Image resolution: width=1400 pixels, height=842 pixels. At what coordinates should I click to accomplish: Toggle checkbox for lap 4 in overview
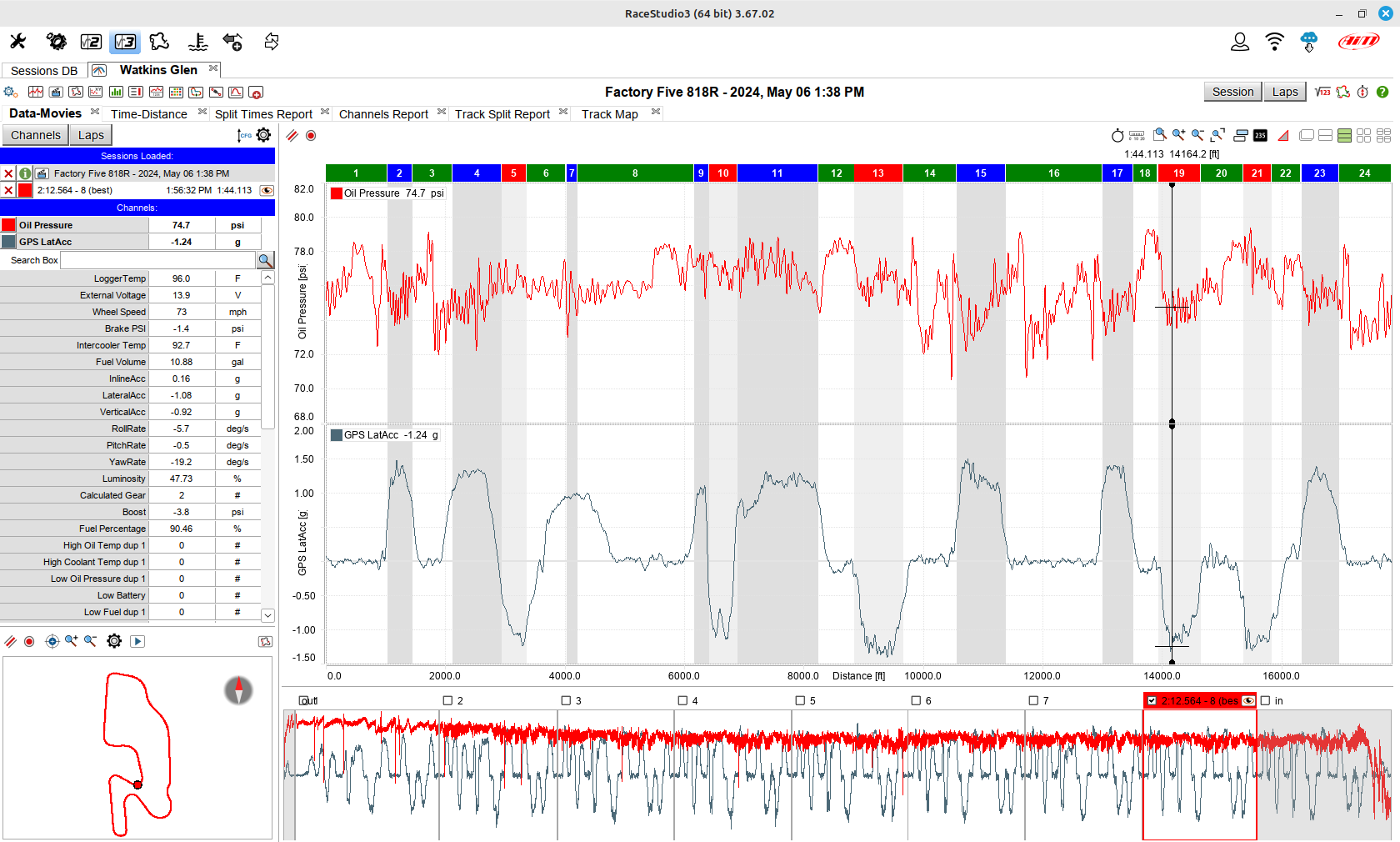pyautogui.click(x=682, y=700)
